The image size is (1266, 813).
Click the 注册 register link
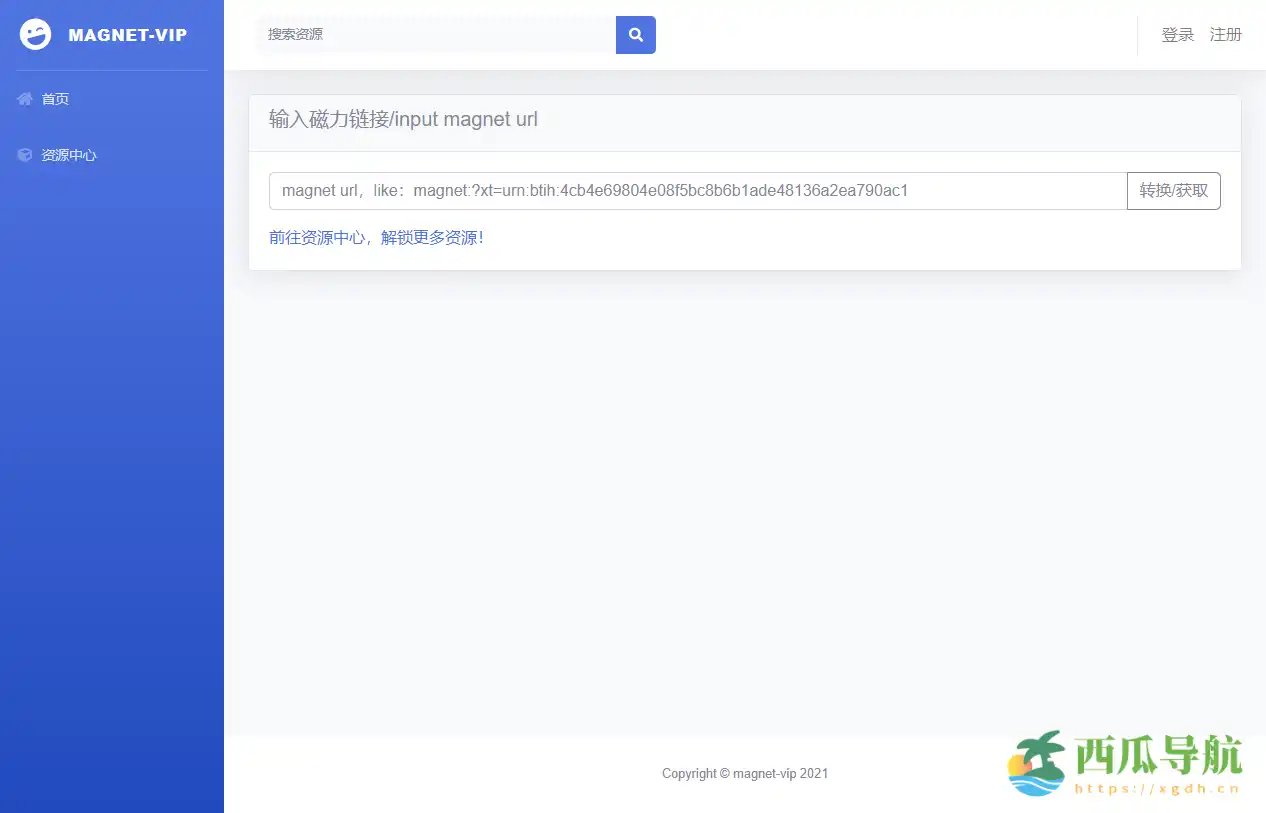tap(1225, 35)
